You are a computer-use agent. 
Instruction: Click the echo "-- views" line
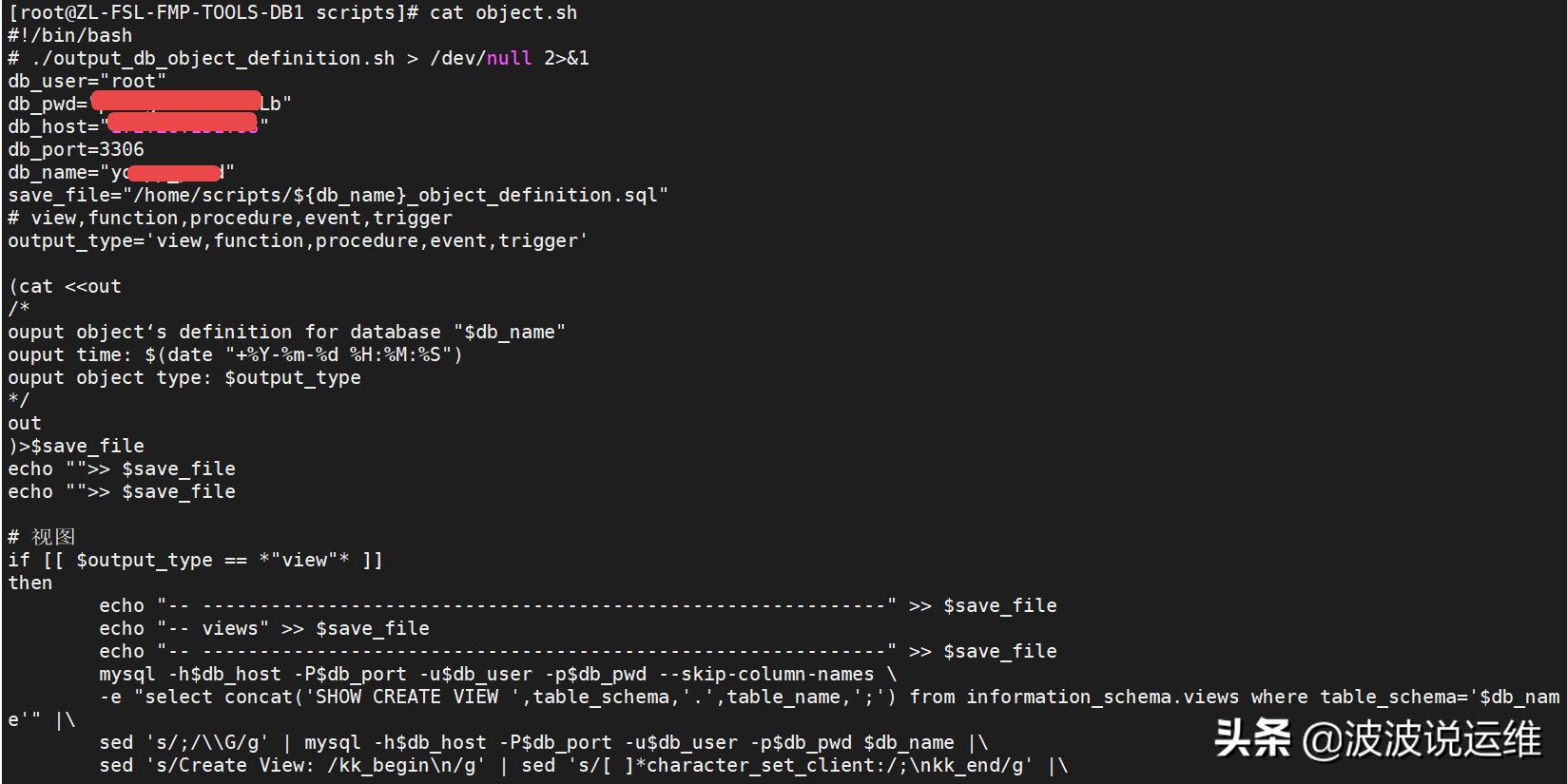click(x=264, y=628)
